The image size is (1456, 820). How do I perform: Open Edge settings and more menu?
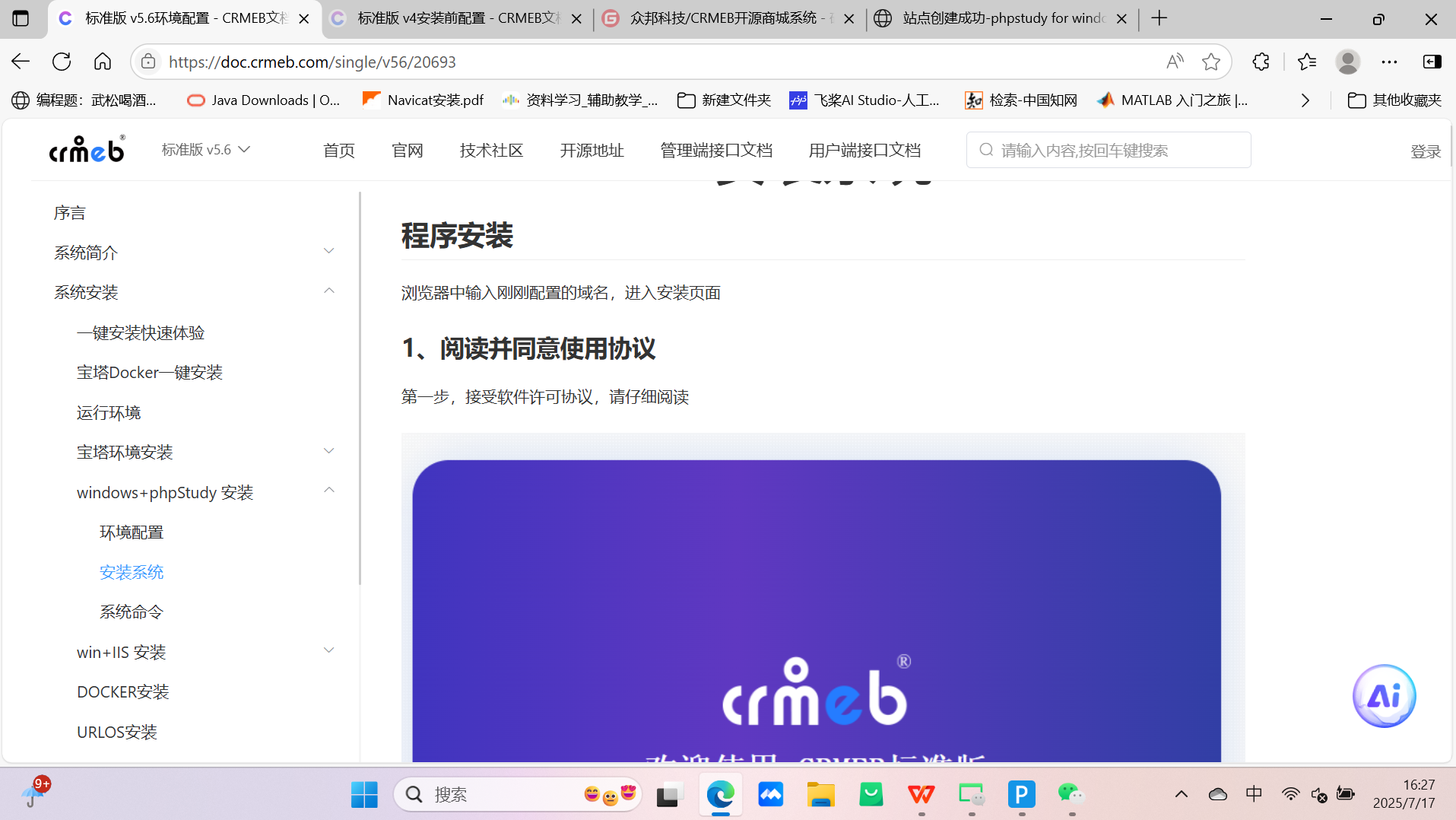[1389, 62]
